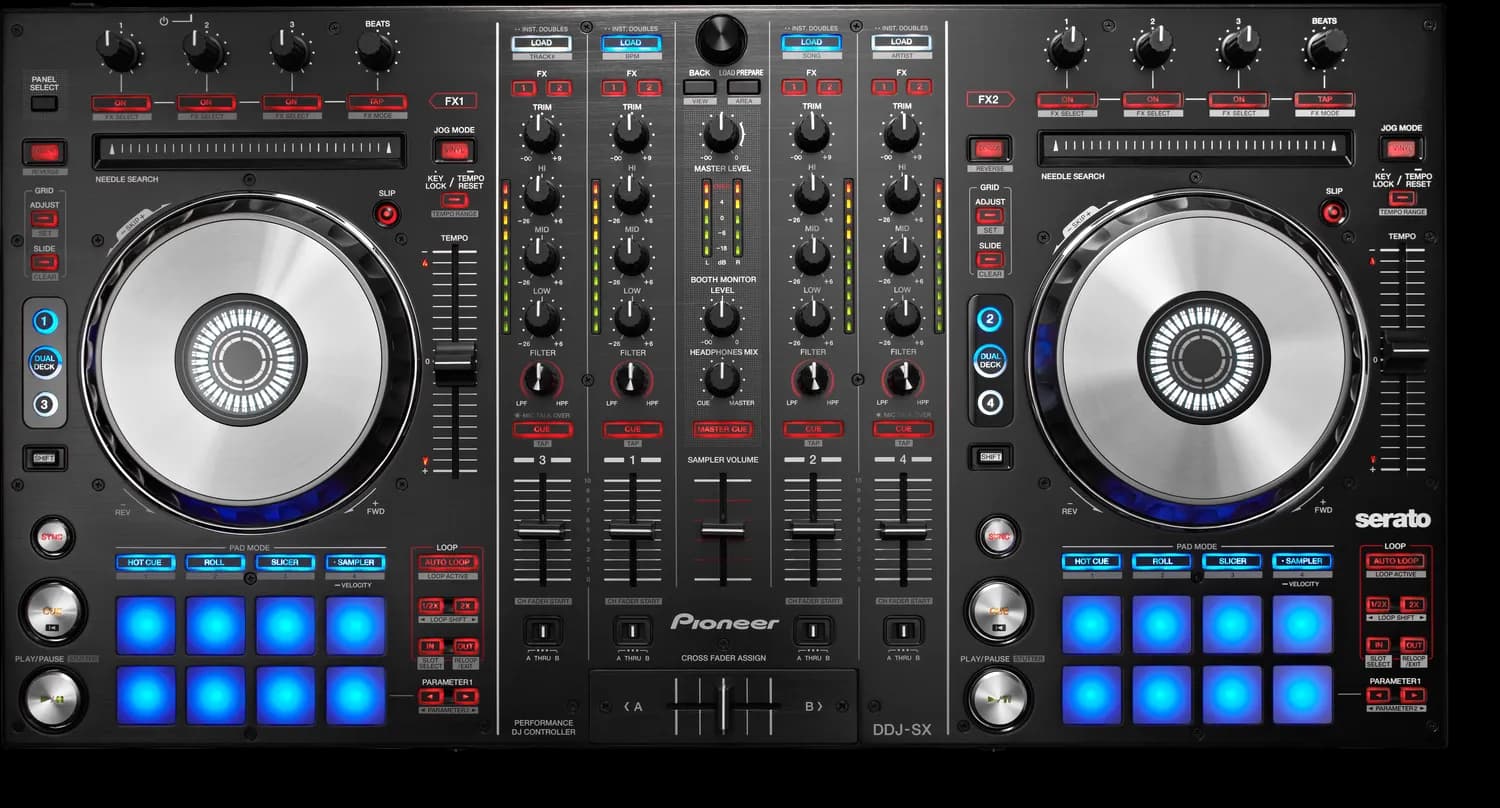Load track with channel 3 LOAD button
Screen dimensions: 1500x808
[541, 43]
